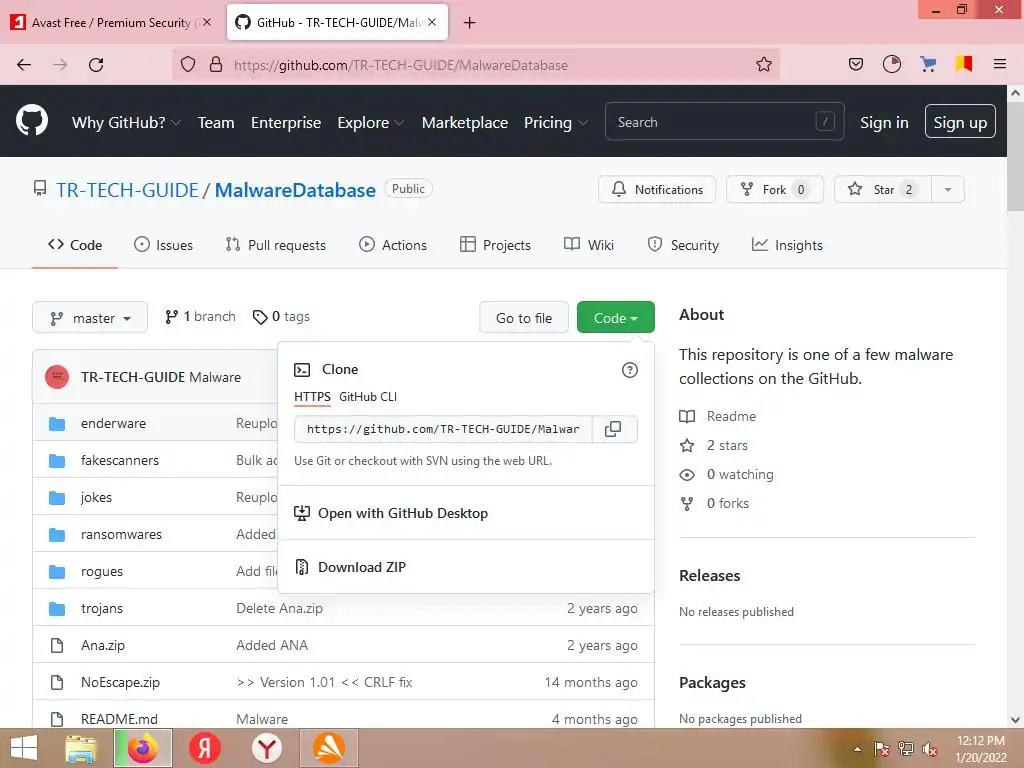
Task: Open Yandex red icon in taskbar
Action: [x=204, y=748]
